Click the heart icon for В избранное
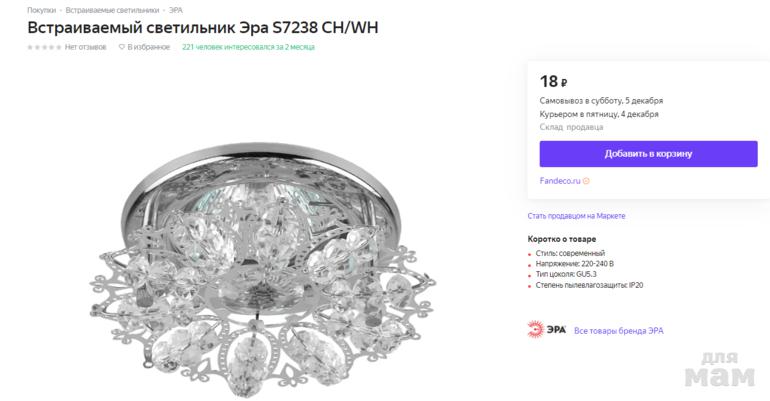 tap(122, 47)
